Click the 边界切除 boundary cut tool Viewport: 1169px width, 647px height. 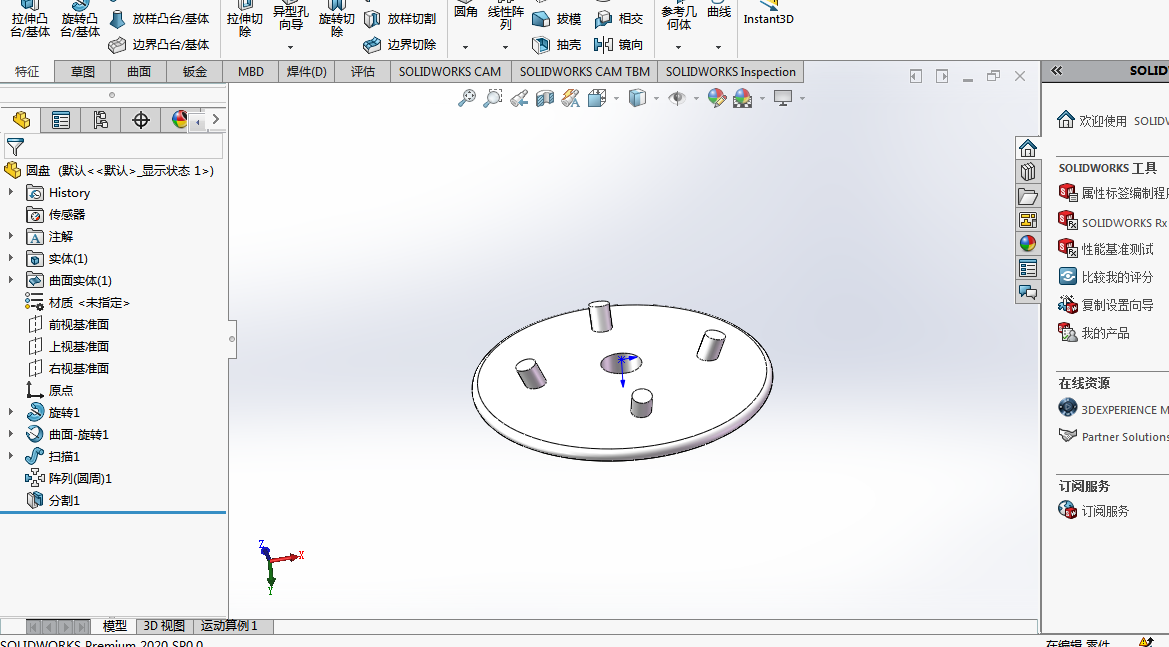tap(400, 45)
